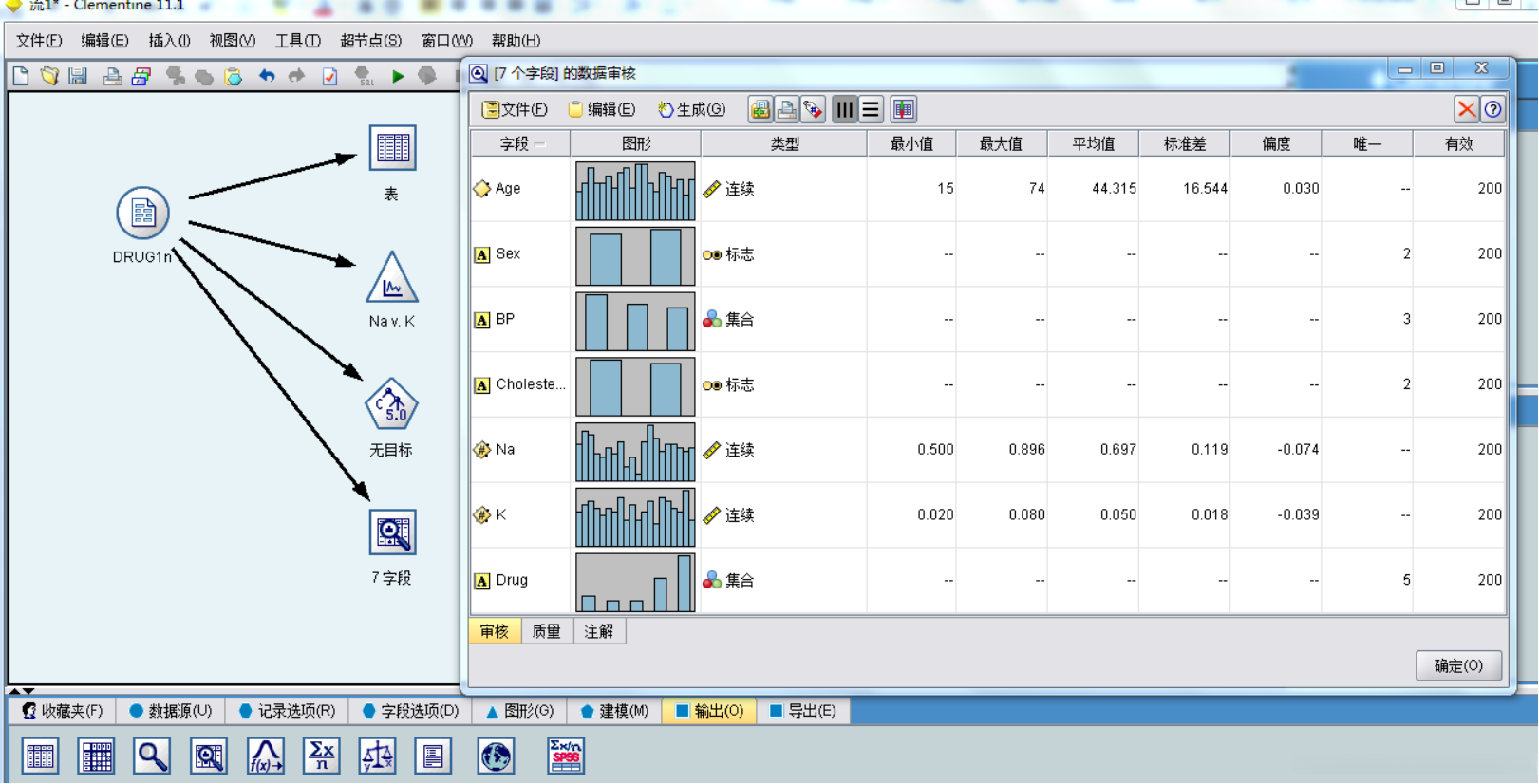Run the stream with the green play button
This screenshot has height=784, width=1539.
(398, 76)
